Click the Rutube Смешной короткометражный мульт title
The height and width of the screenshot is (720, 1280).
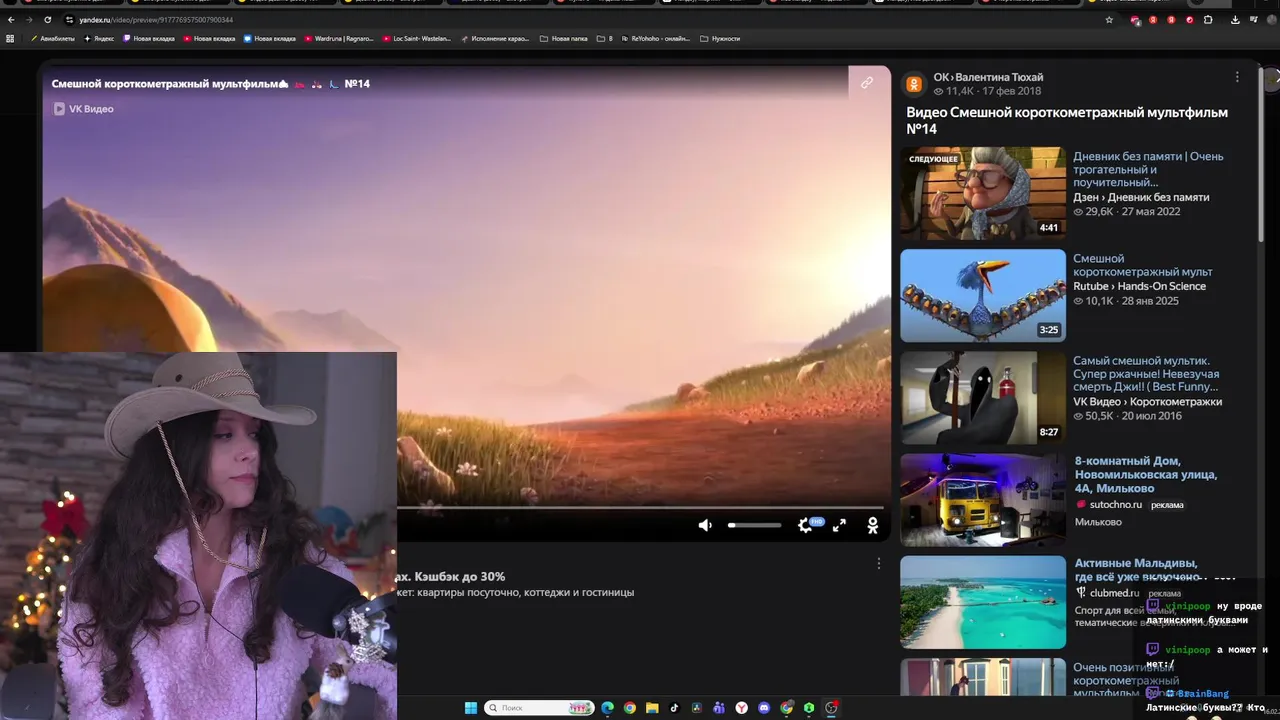click(x=1143, y=265)
